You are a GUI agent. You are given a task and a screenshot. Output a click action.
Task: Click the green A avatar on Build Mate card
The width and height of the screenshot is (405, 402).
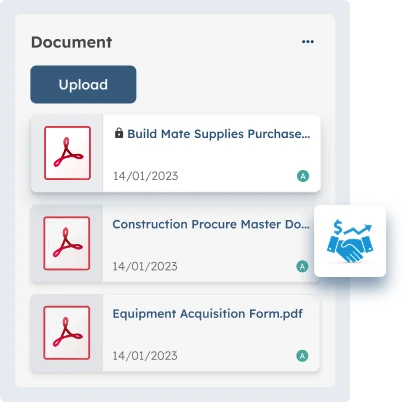pos(303,176)
